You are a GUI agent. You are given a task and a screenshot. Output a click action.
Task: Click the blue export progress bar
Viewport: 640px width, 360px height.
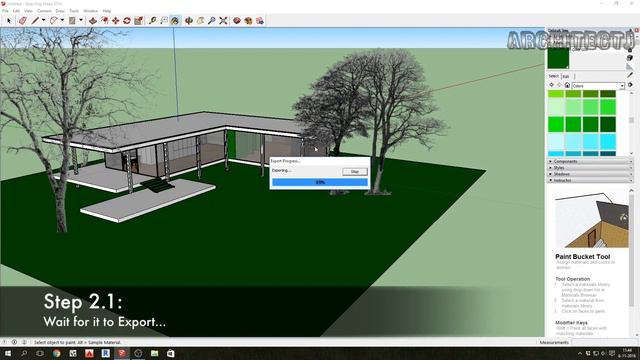[320, 182]
